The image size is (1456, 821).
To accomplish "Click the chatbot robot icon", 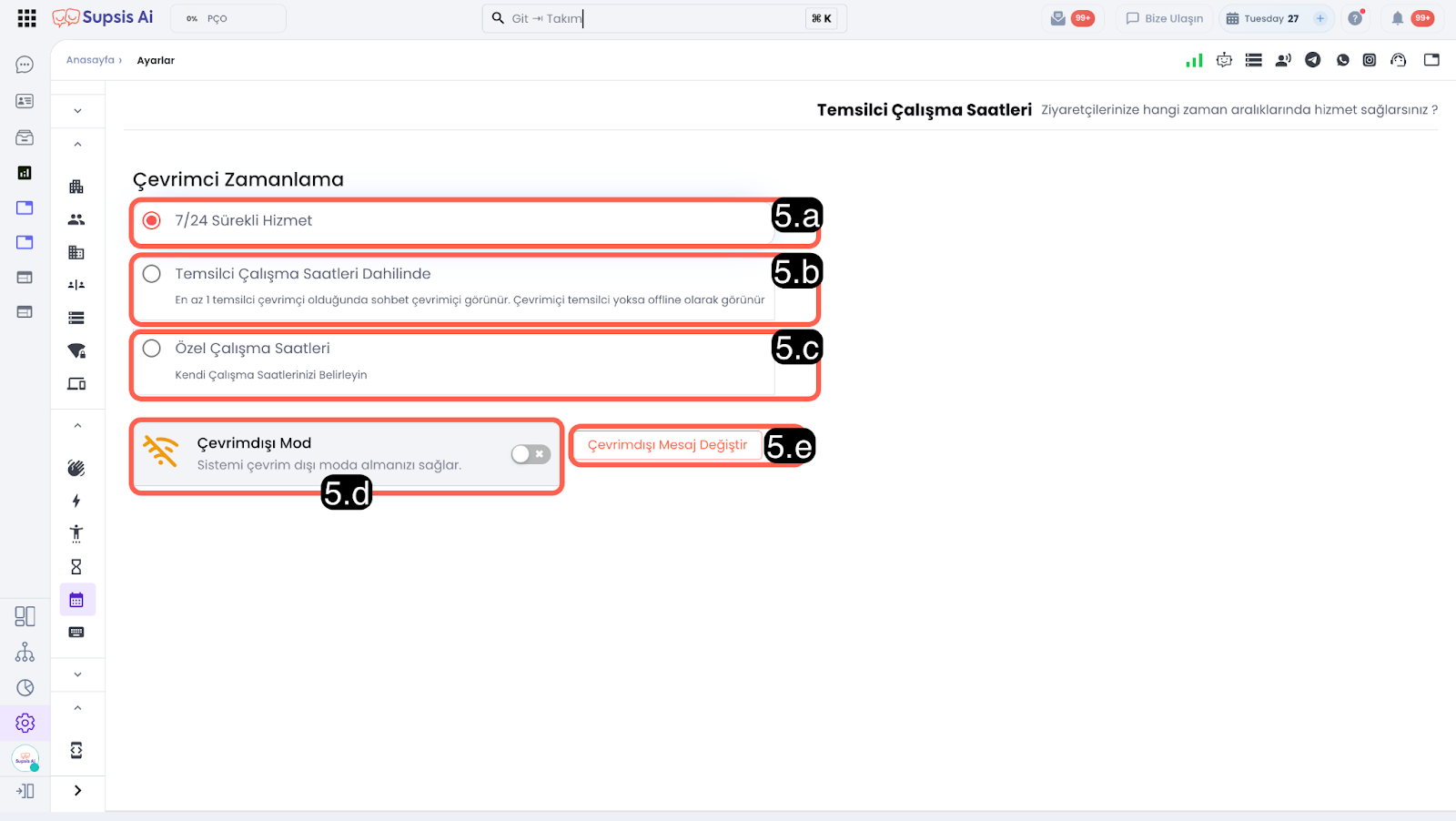I will [1224, 60].
